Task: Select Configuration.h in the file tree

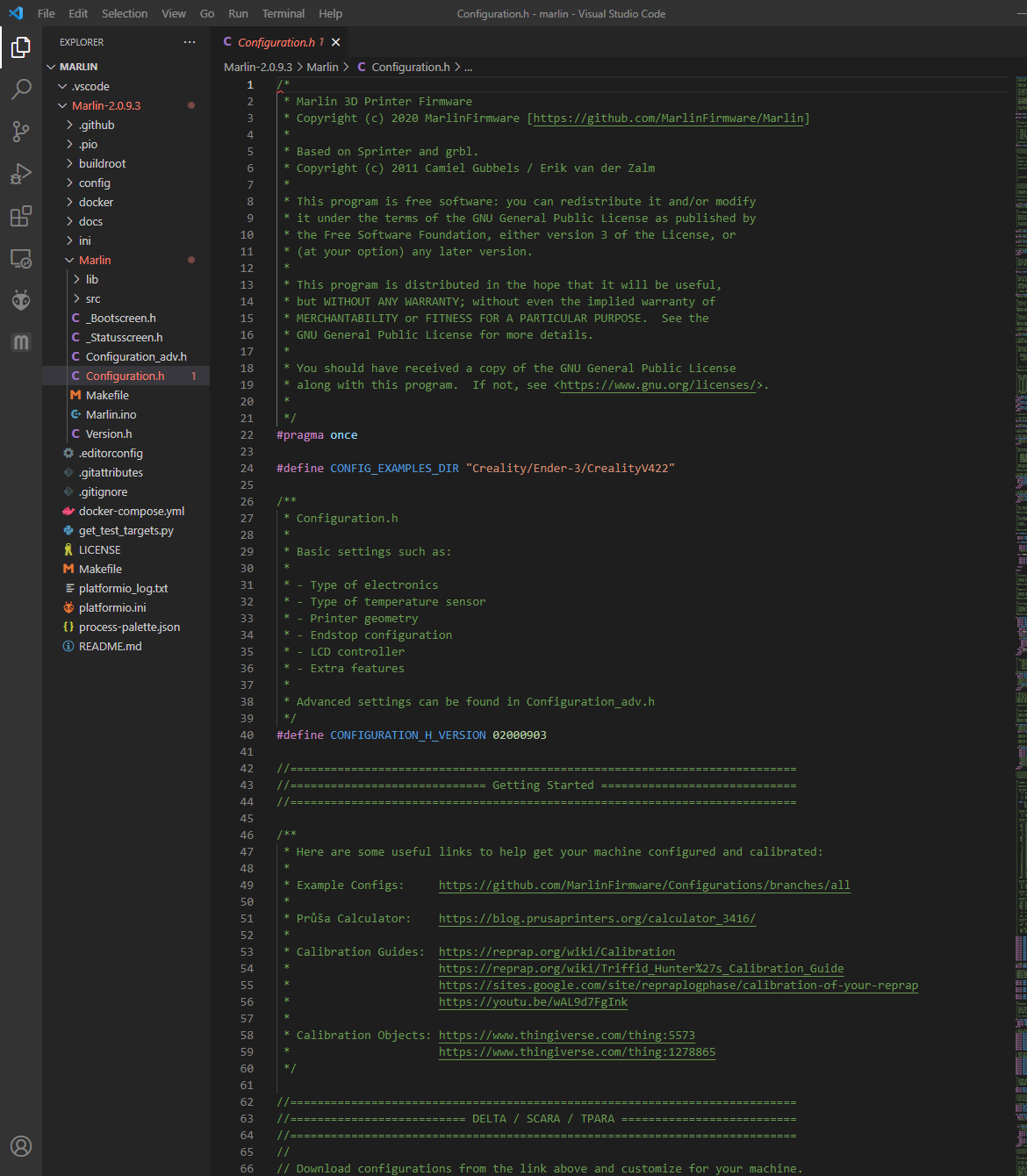Action: (x=126, y=376)
